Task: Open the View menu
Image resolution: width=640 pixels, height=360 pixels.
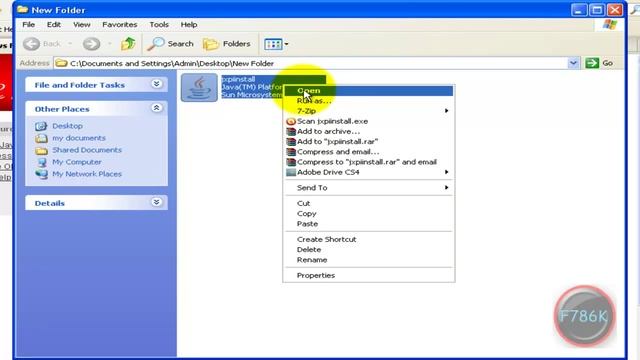Action: (x=82, y=24)
